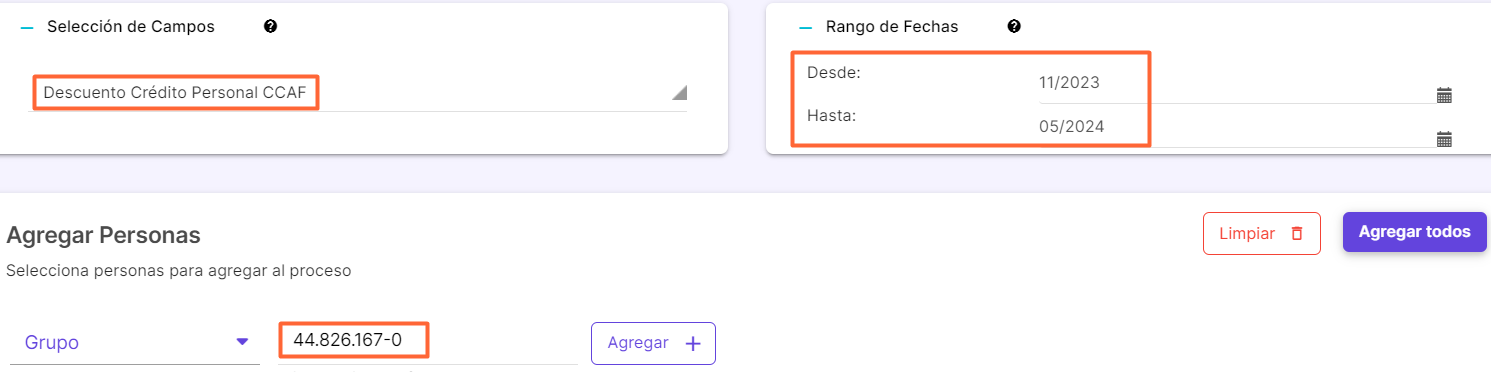Open the calendar picker for Hasta
Viewport: 1491px width, 372px height.
pyautogui.click(x=1444, y=140)
